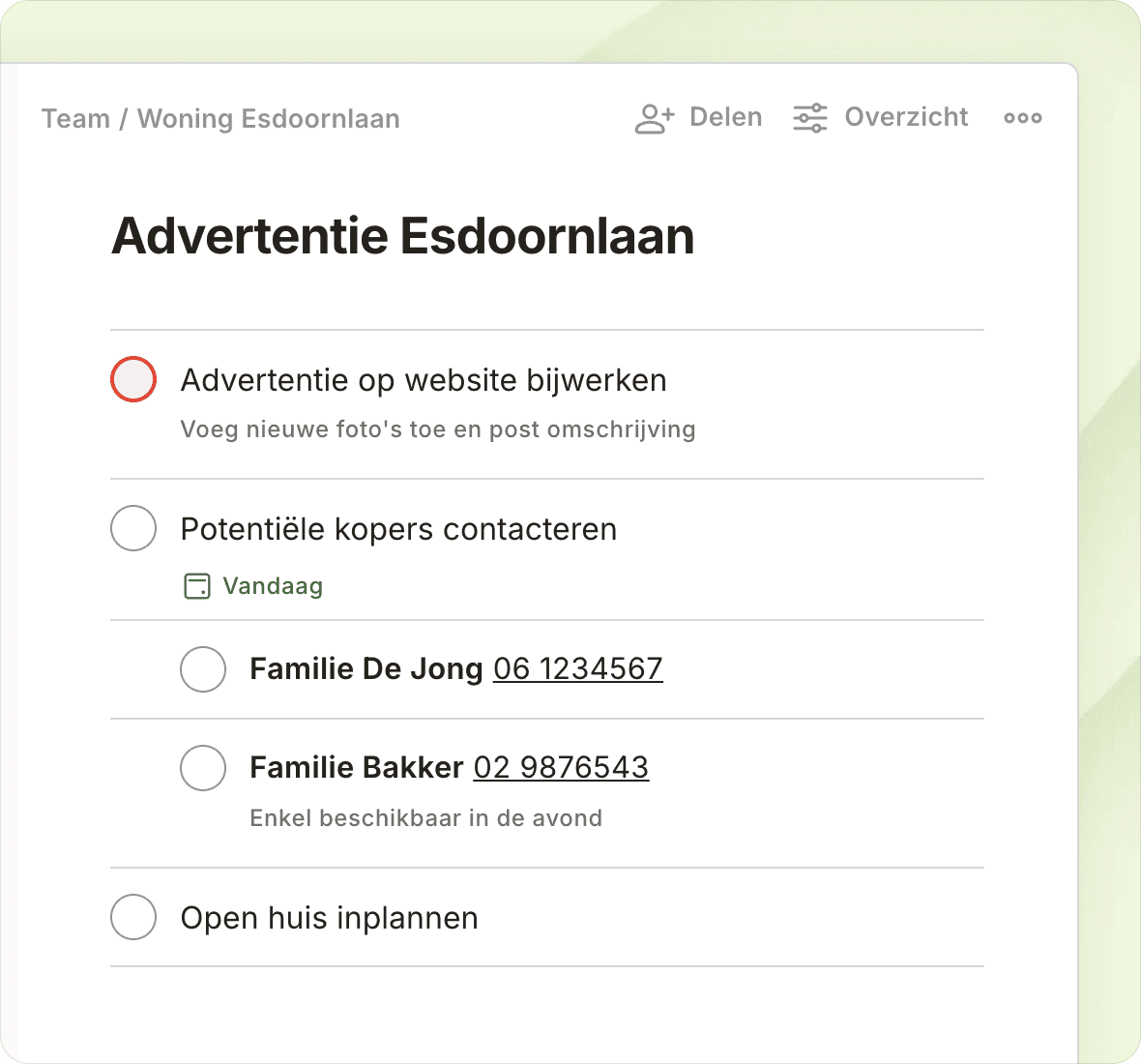Click the add-person share icon

[654, 118]
